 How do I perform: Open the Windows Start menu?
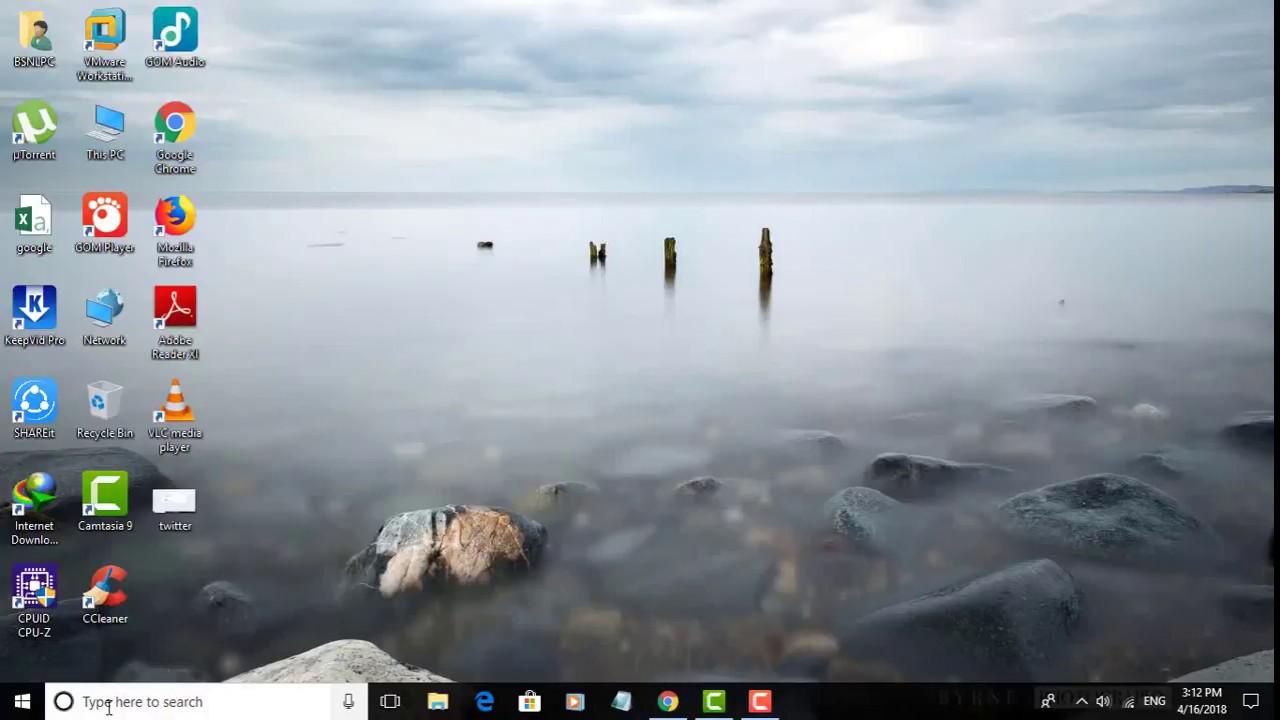tap(22, 702)
